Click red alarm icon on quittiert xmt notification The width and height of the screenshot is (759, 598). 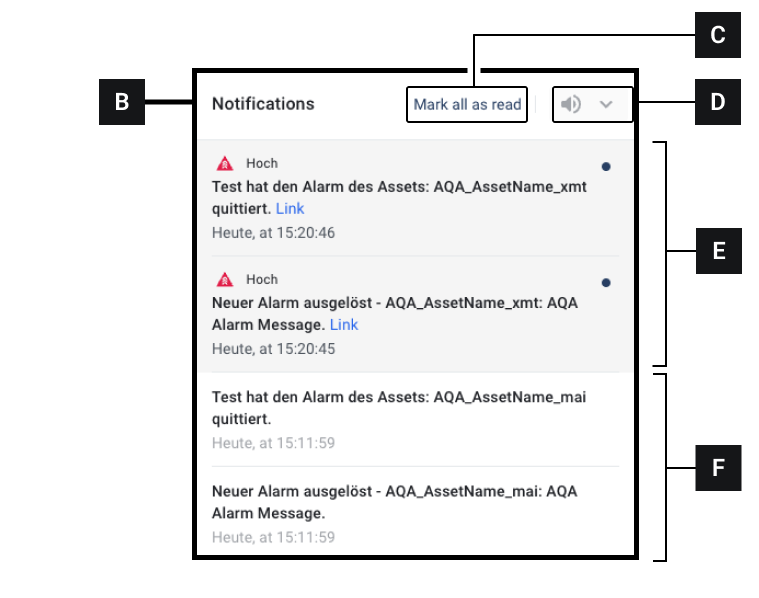coord(224,164)
